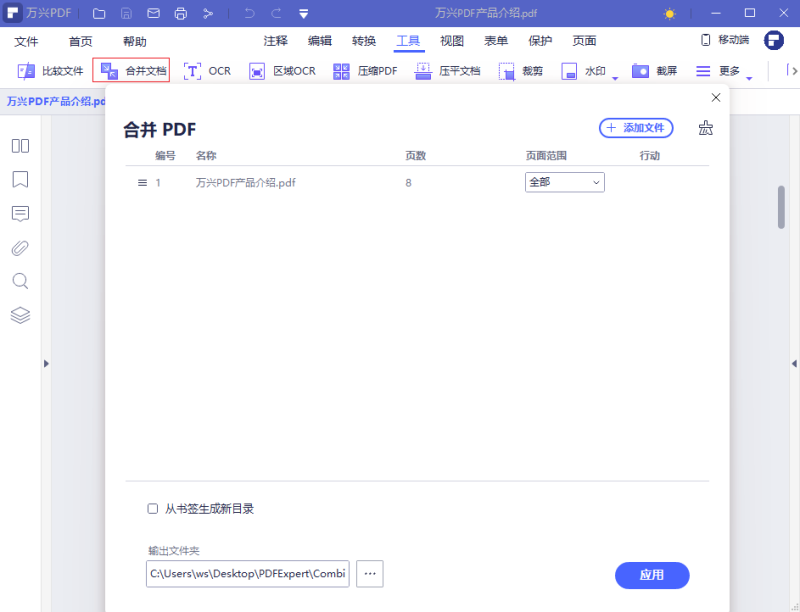Screen dimensions: 800x612
Task: Select the 工具 tab
Action: (408, 41)
